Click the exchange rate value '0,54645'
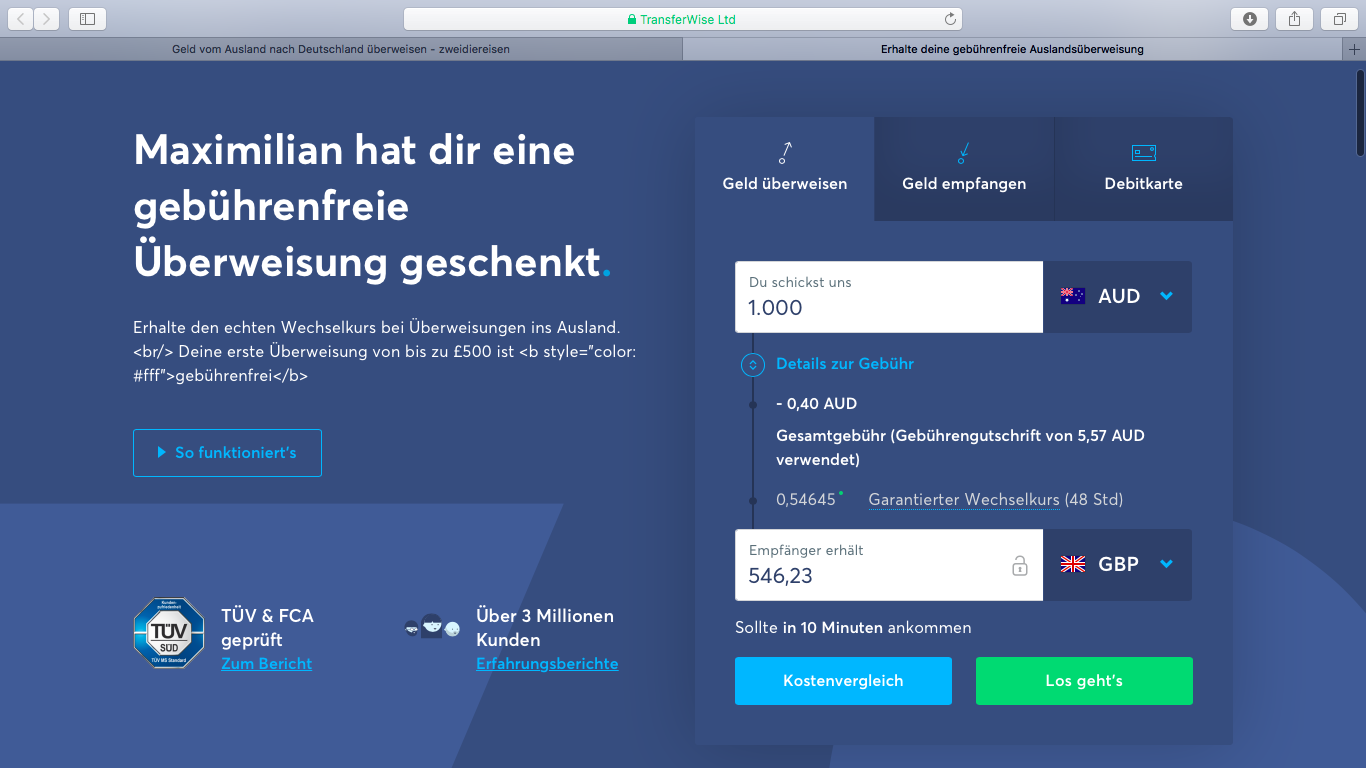This screenshot has width=1366, height=768. coord(806,500)
